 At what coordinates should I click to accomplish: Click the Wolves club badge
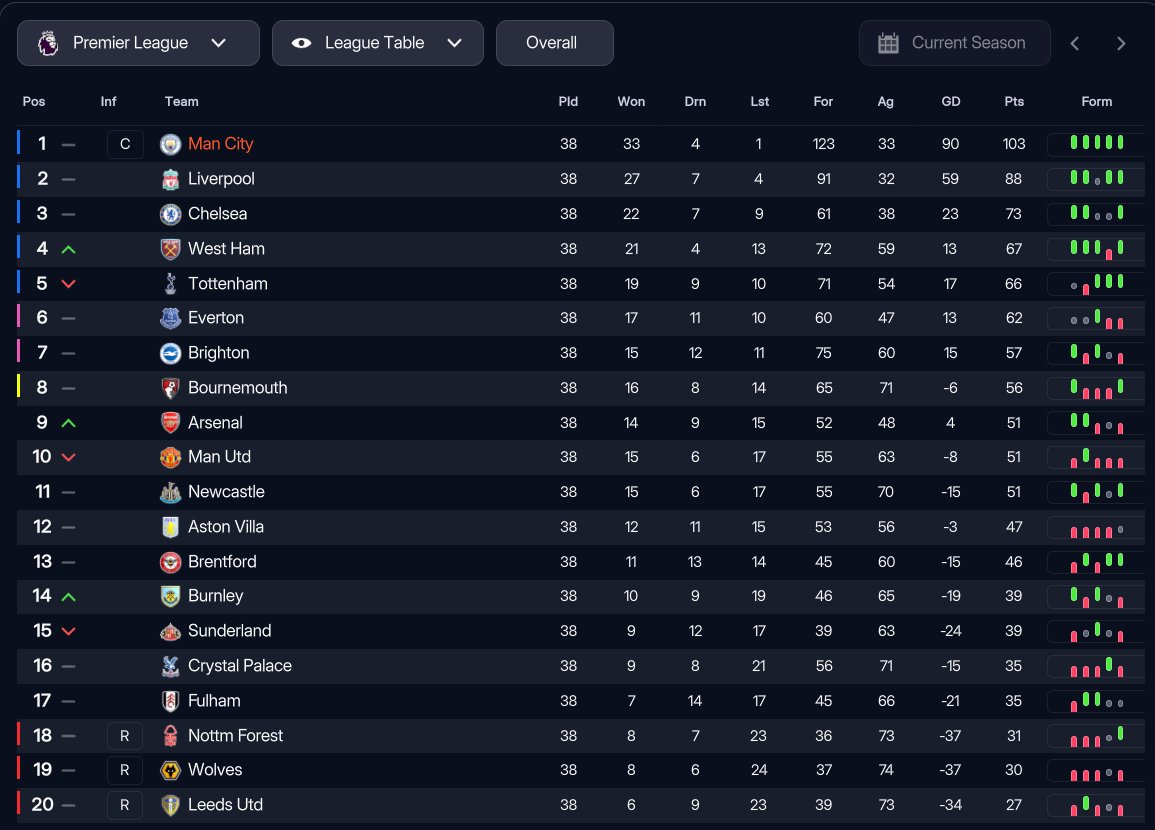[x=170, y=770]
